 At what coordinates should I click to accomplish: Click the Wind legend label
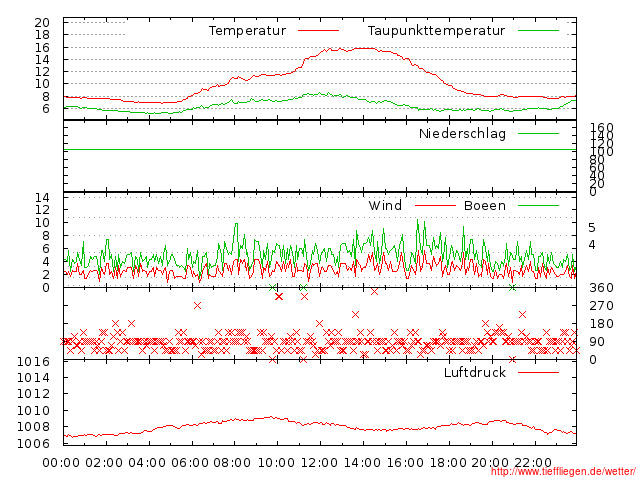point(385,205)
